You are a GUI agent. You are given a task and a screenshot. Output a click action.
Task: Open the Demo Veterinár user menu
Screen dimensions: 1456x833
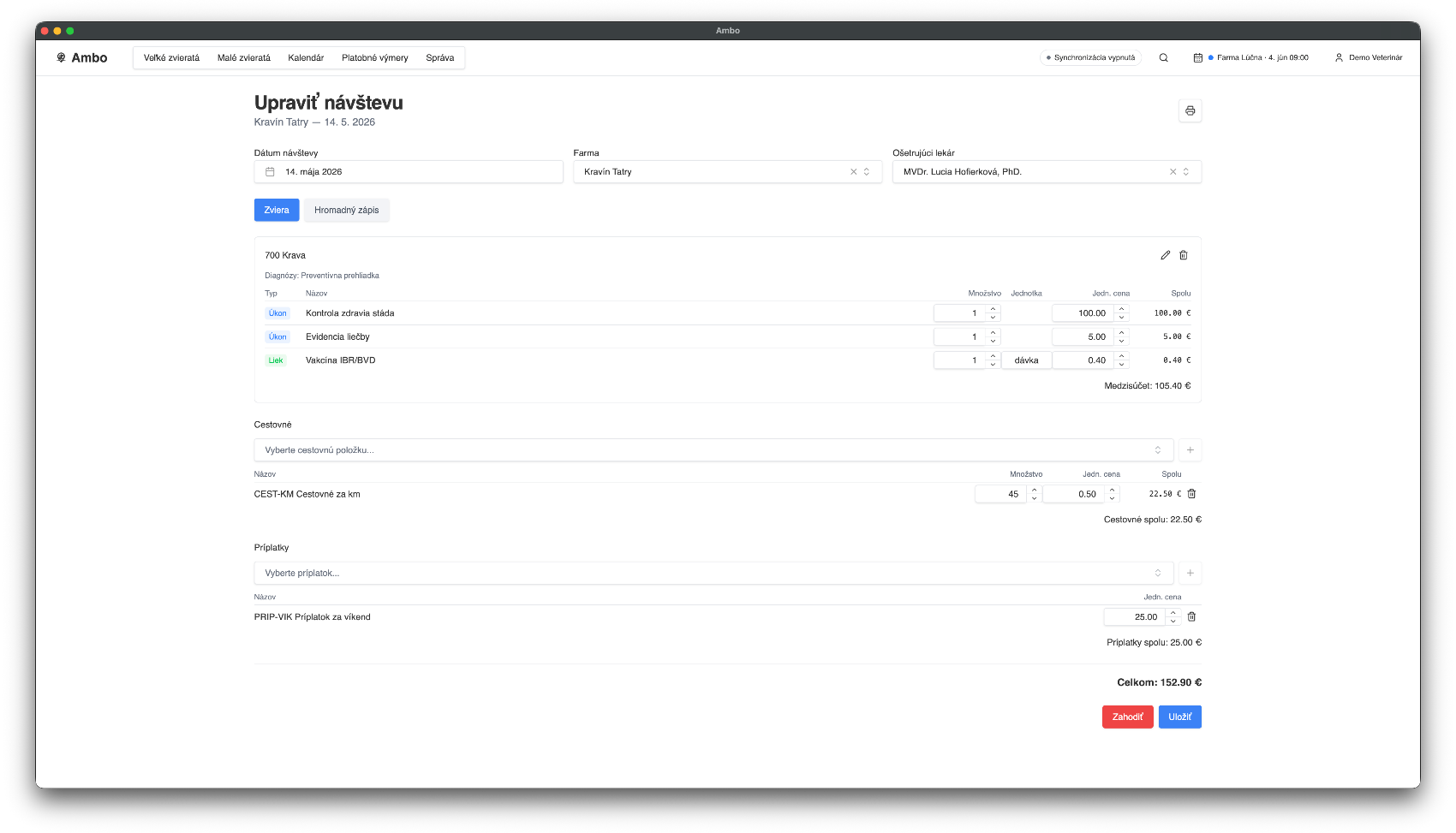1369,57
